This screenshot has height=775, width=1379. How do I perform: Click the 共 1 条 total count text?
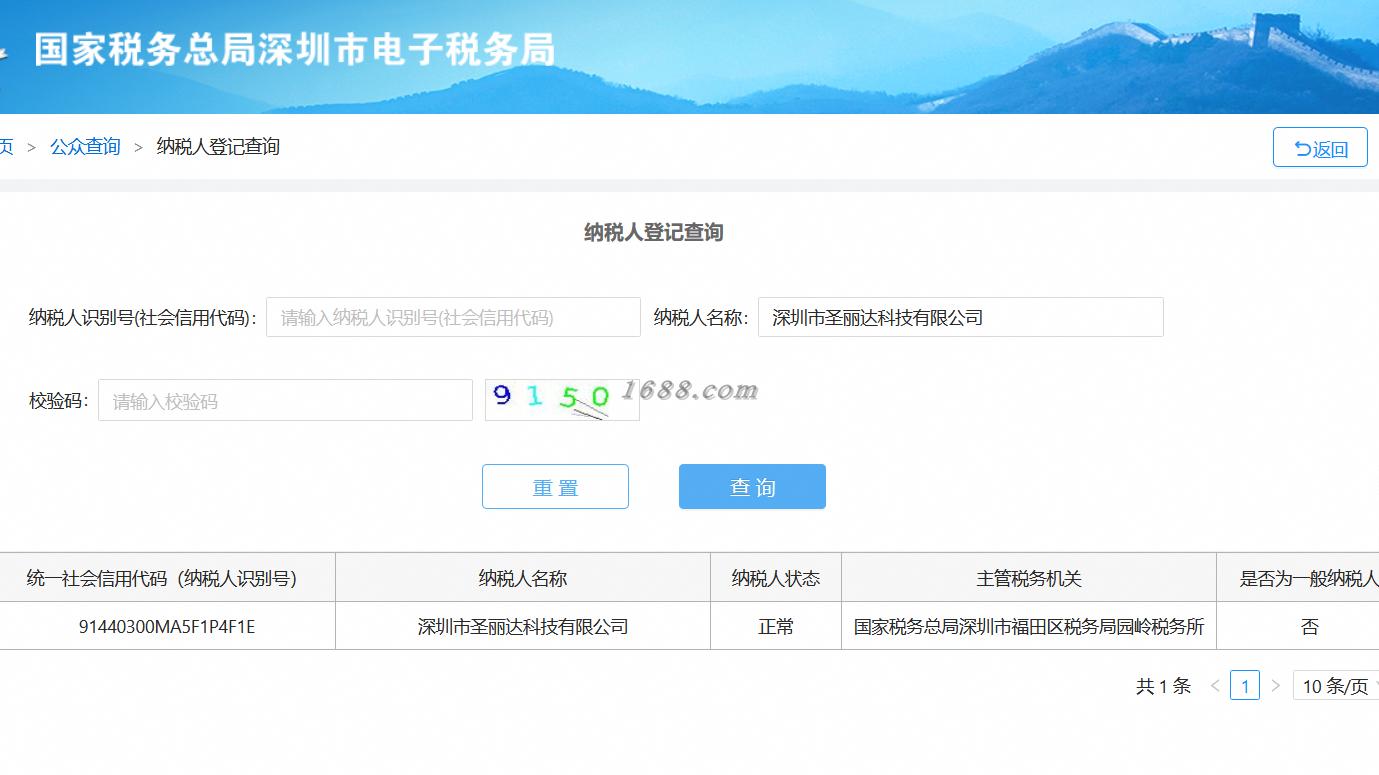[1163, 686]
